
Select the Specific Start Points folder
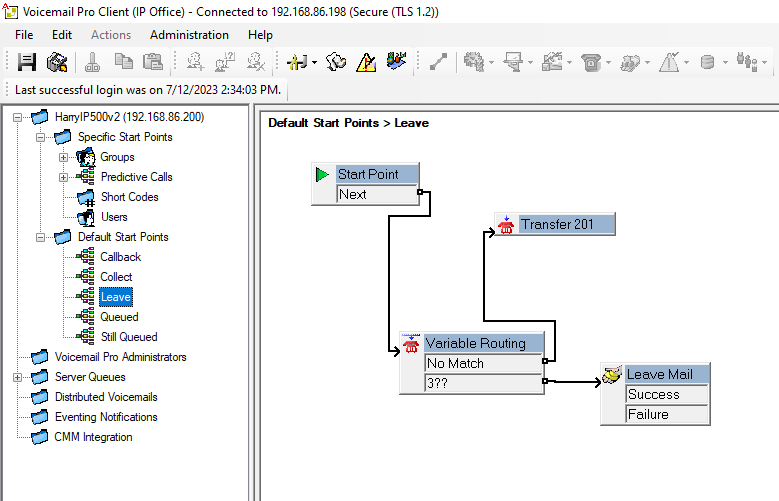[x=125, y=137]
